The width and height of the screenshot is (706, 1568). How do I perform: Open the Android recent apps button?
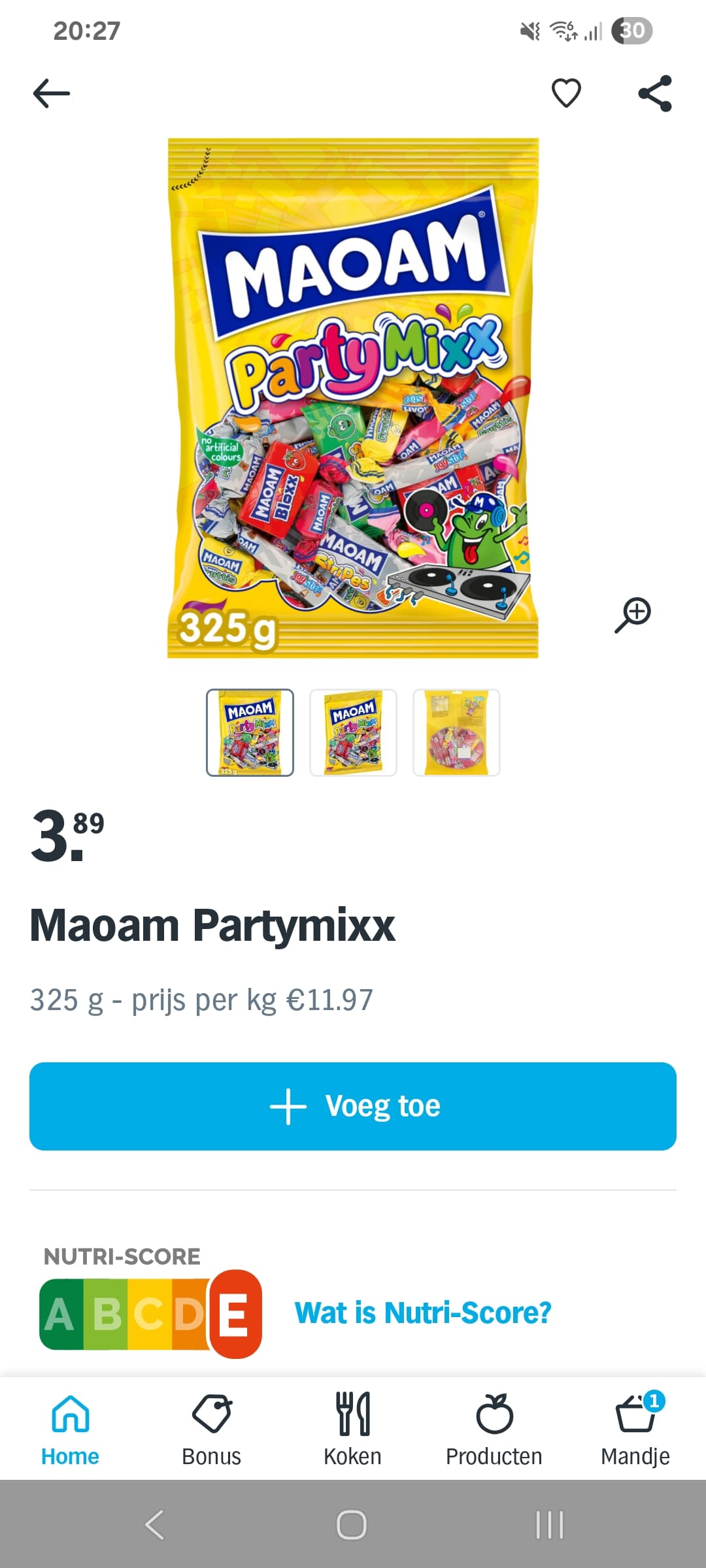click(550, 1525)
